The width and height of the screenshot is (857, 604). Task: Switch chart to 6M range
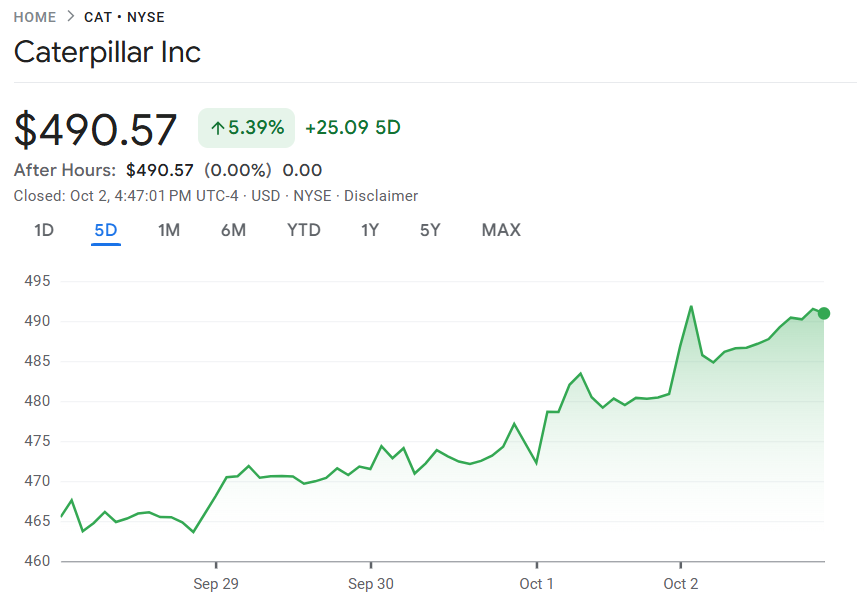233,230
